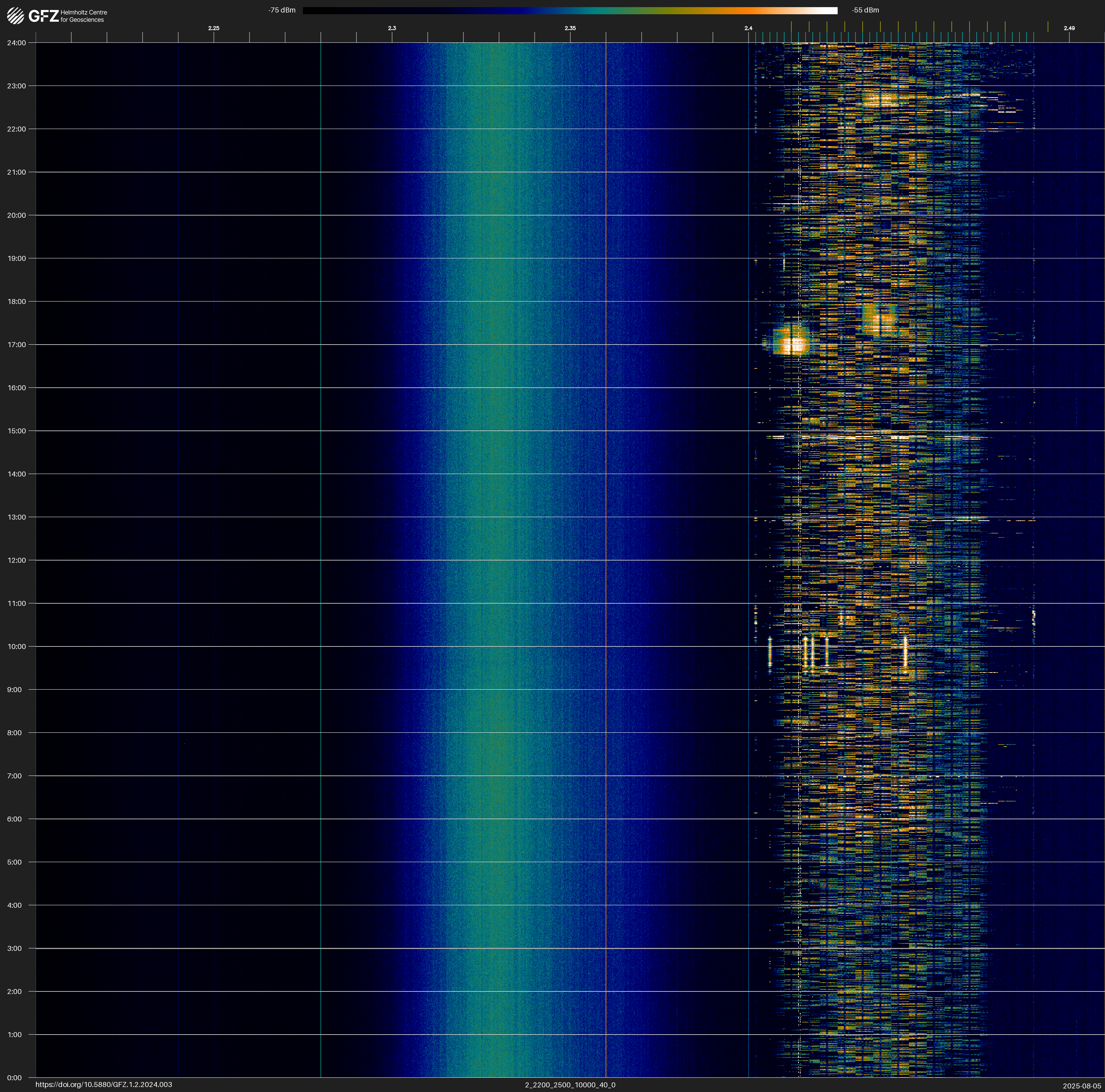Click the 12:00 time axis label

(x=17, y=560)
